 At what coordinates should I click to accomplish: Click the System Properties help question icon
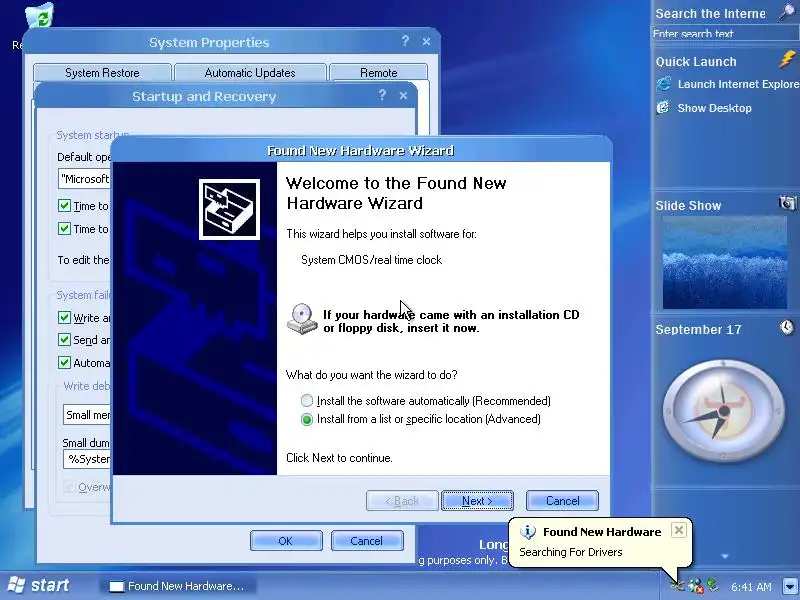[x=405, y=41]
